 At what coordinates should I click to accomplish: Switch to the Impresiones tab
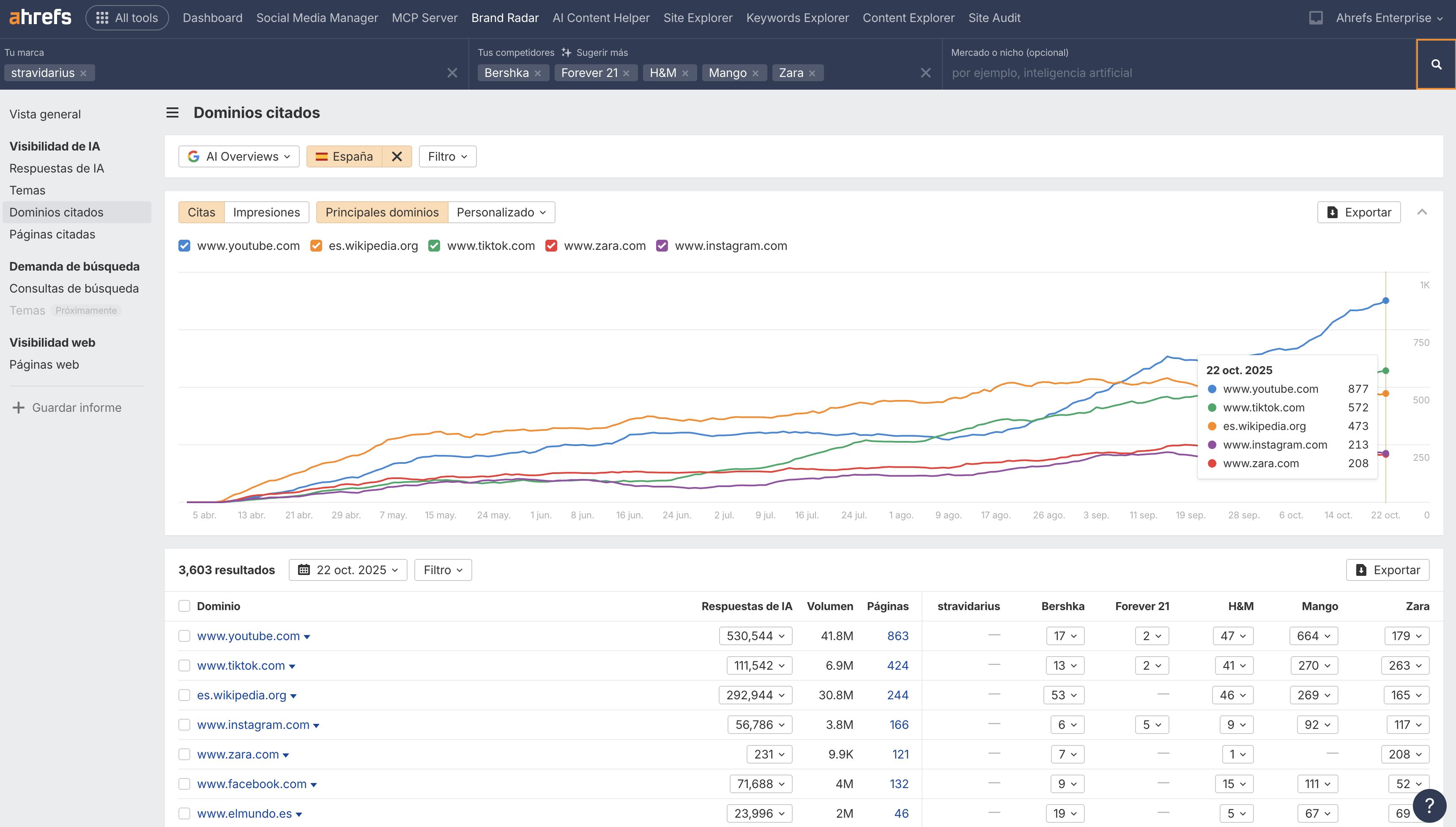pos(266,212)
